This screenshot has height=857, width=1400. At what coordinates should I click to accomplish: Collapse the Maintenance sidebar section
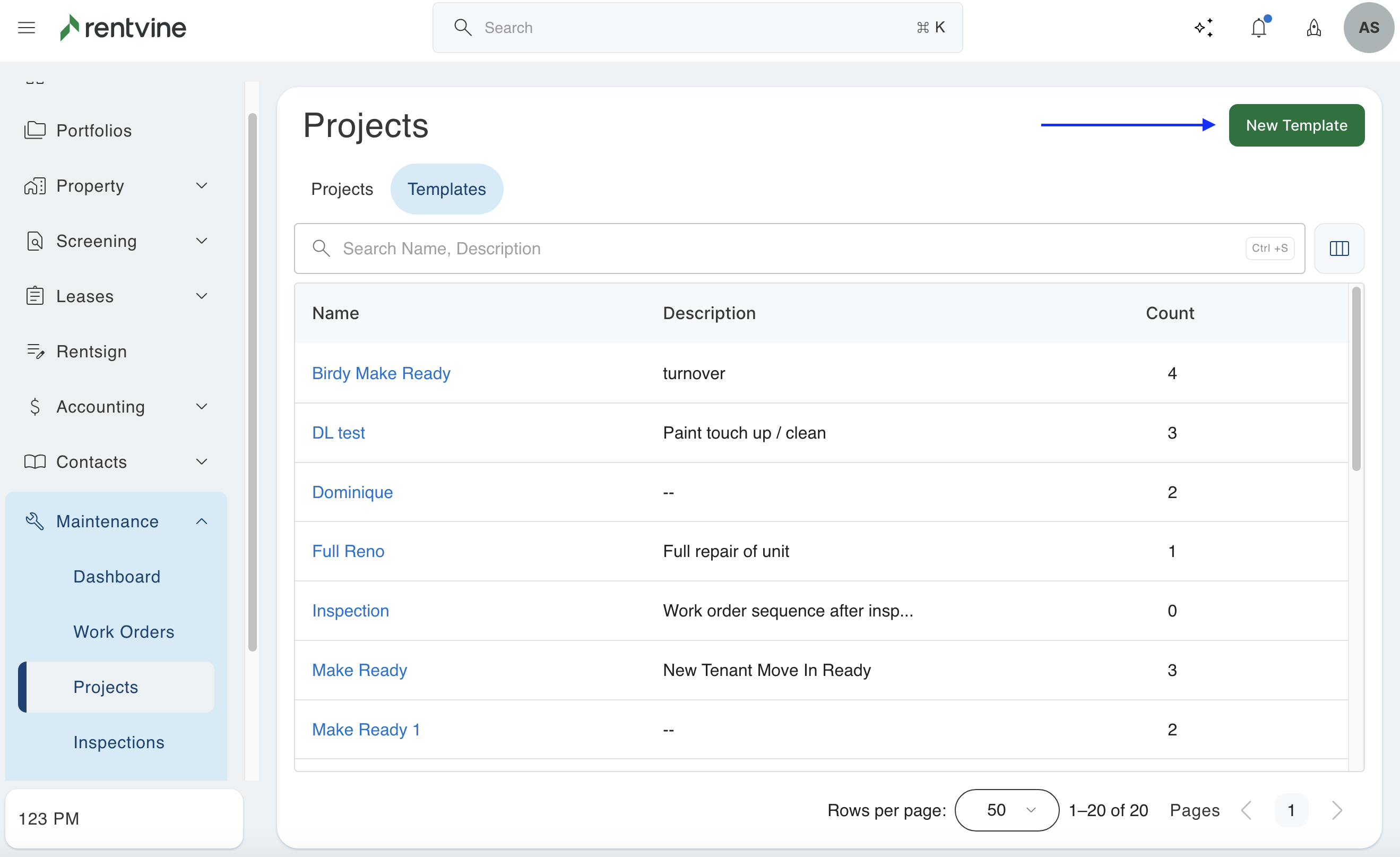point(201,521)
